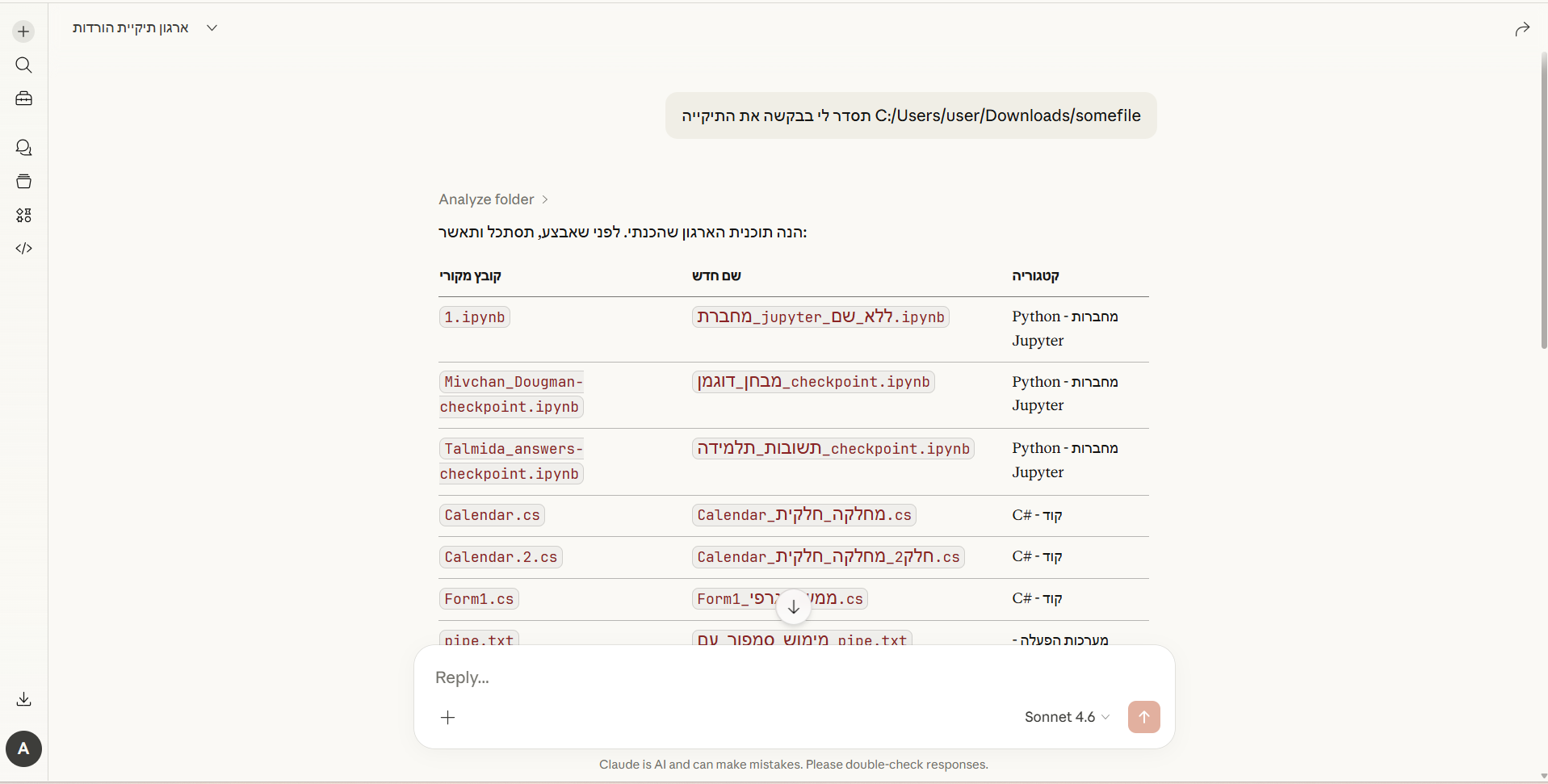
Task: Click the user message with Downloads path
Action: coord(910,115)
